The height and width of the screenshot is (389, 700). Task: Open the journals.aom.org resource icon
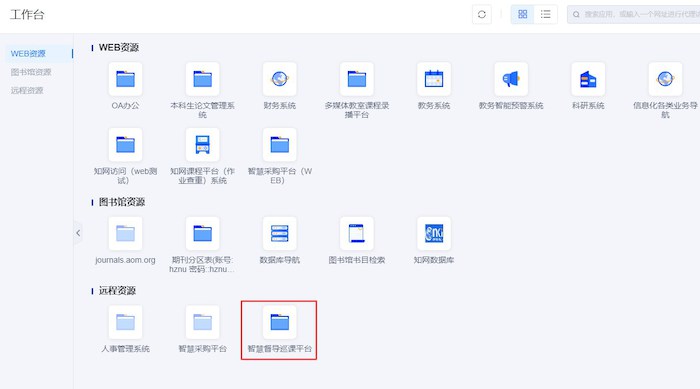pos(125,234)
